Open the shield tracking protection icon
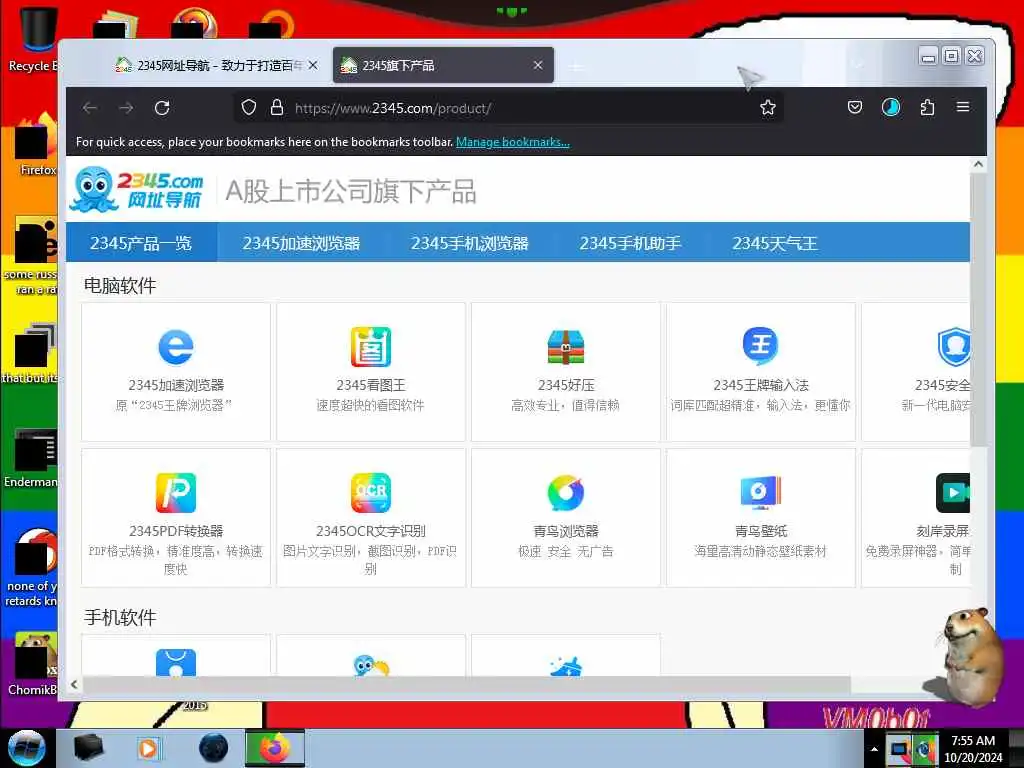This screenshot has height=768, width=1024. pyautogui.click(x=249, y=108)
